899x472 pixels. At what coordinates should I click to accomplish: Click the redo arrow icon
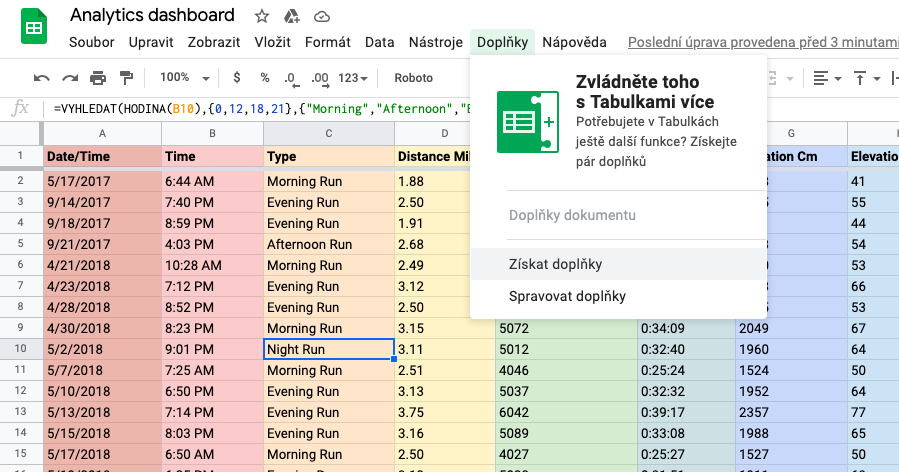pyautogui.click(x=70, y=78)
